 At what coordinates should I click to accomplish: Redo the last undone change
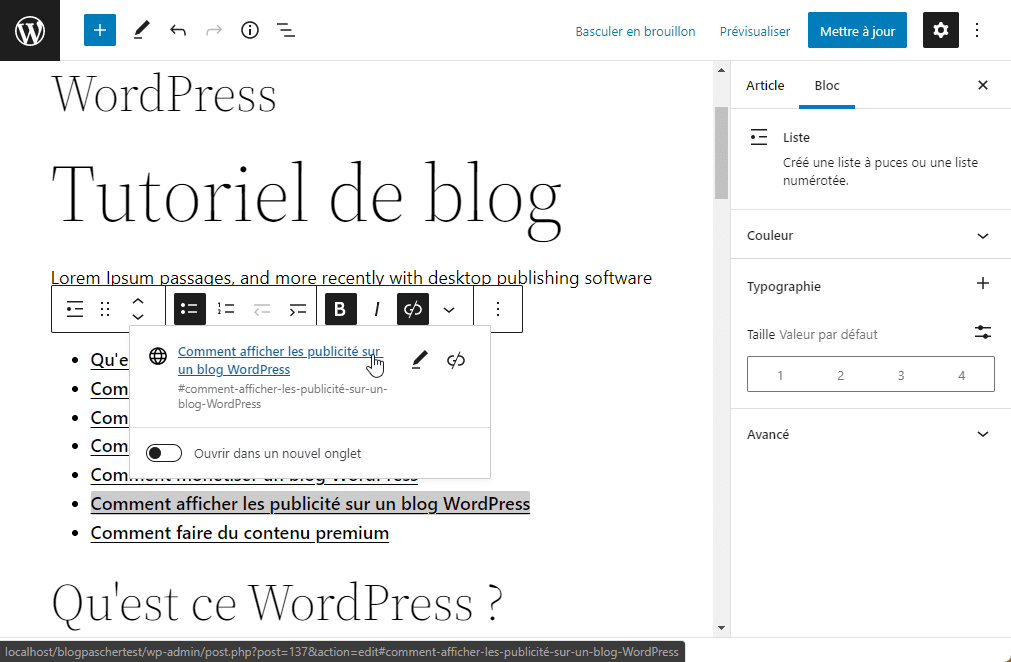coord(213,30)
